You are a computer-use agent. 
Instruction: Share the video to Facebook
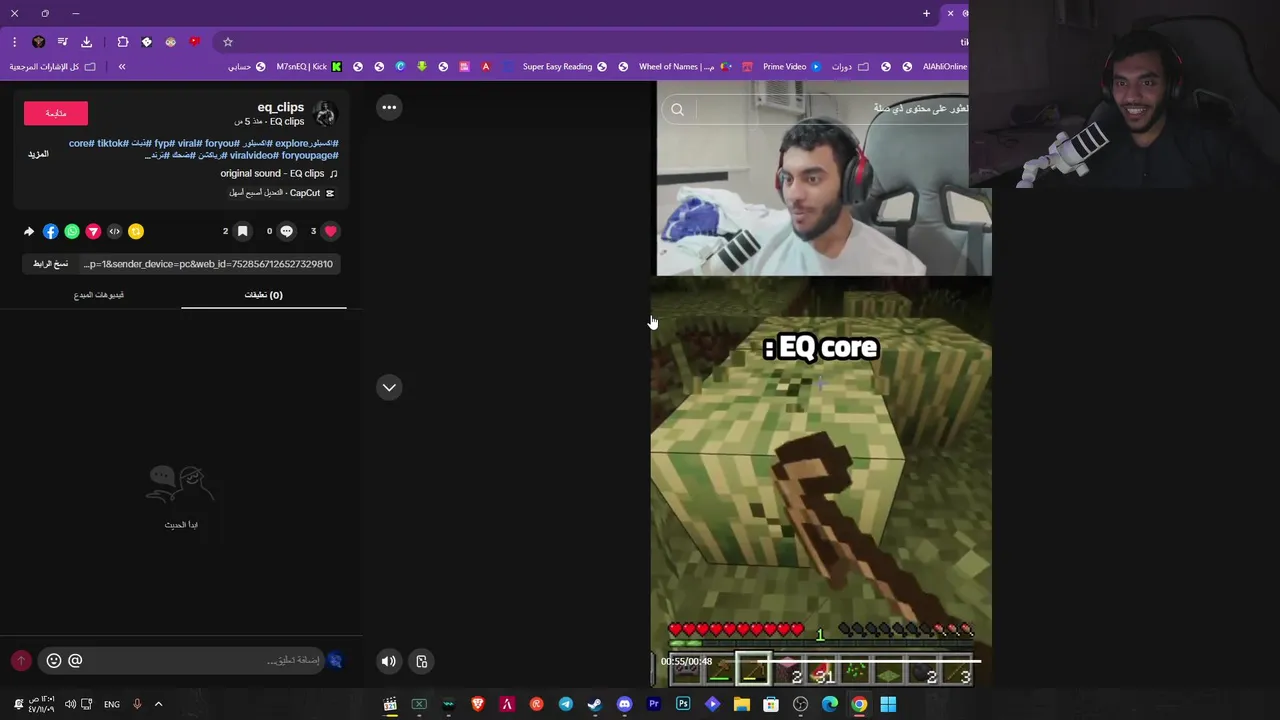coord(50,231)
